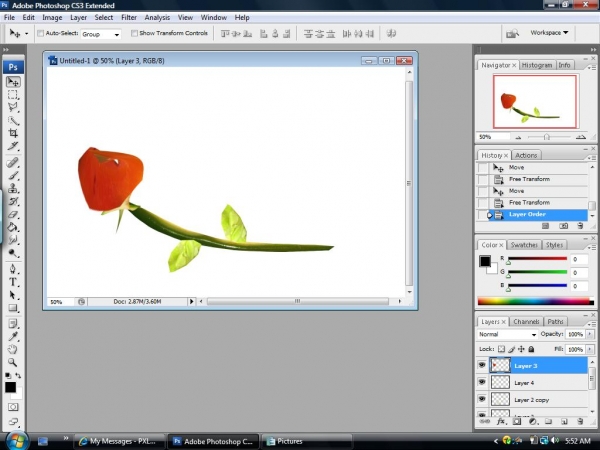
Task: Open document status bar info arrow
Action: click(x=191, y=302)
